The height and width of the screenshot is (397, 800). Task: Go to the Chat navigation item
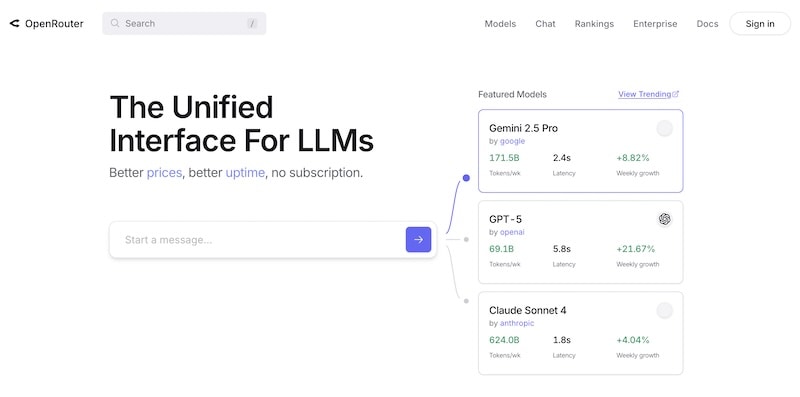click(x=545, y=23)
